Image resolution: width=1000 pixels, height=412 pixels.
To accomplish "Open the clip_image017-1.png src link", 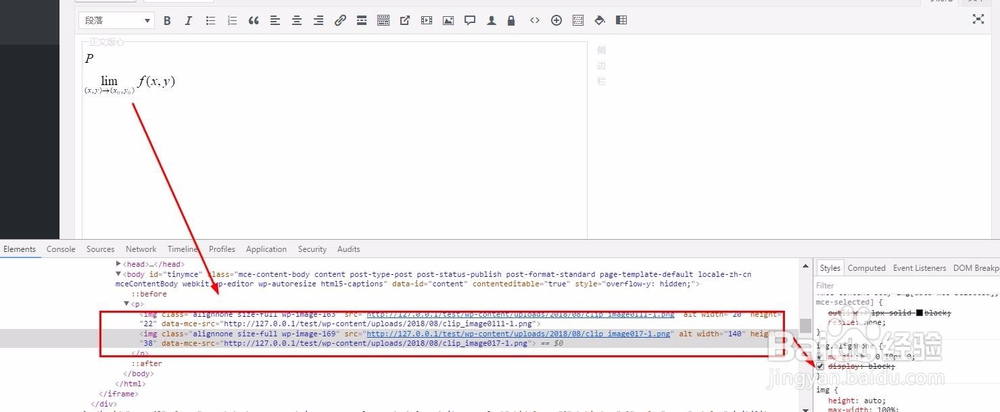I will click(518, 333).
